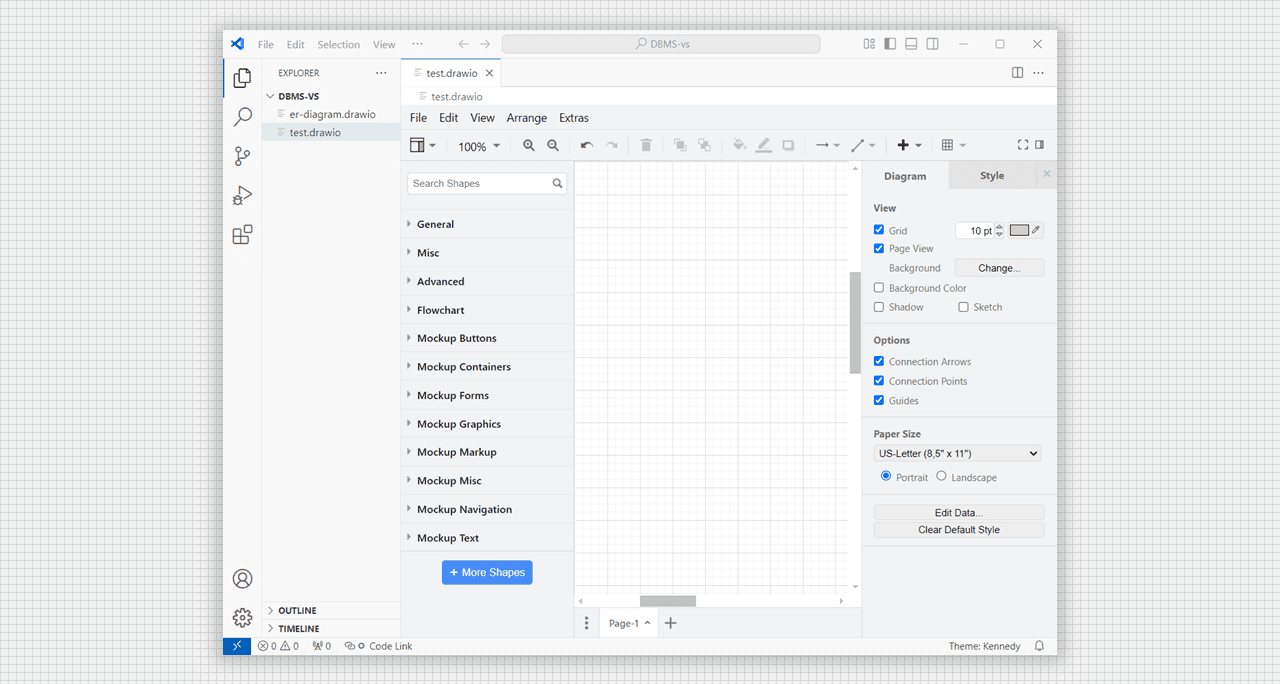Toggle fullscreen icon in draw.io toolbar
Image resolution: width=1280 pixels, height=684 pixels.
pos(1023,145)
